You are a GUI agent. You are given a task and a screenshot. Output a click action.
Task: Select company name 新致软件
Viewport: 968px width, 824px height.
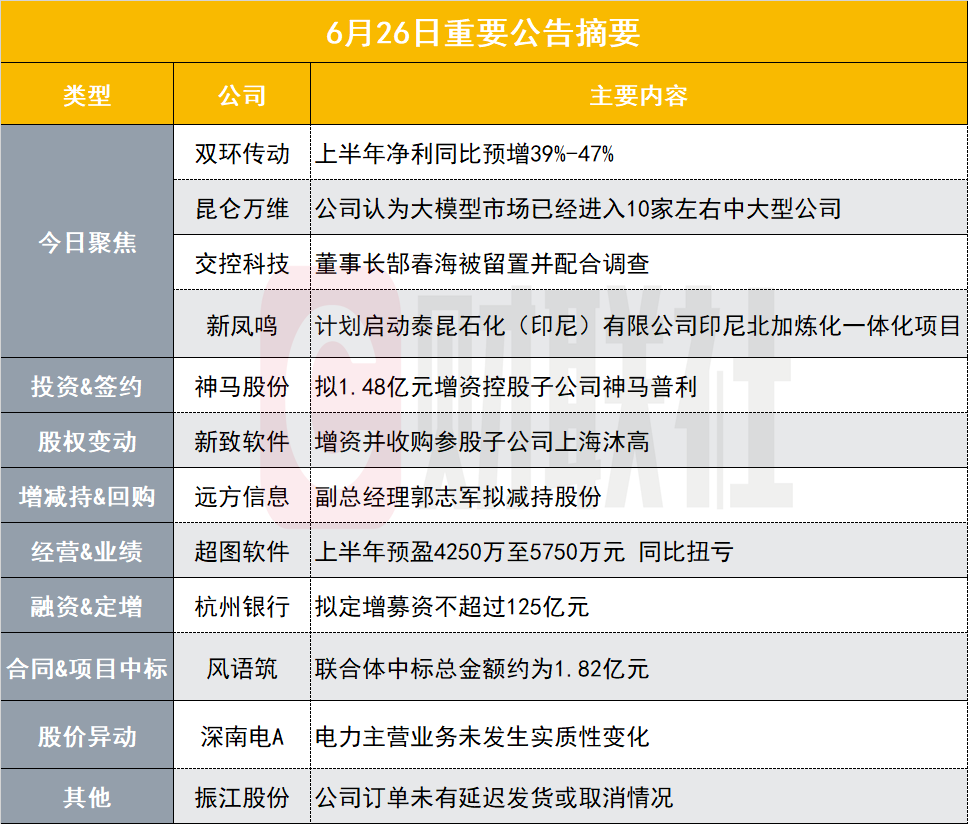tap(242, 441)
